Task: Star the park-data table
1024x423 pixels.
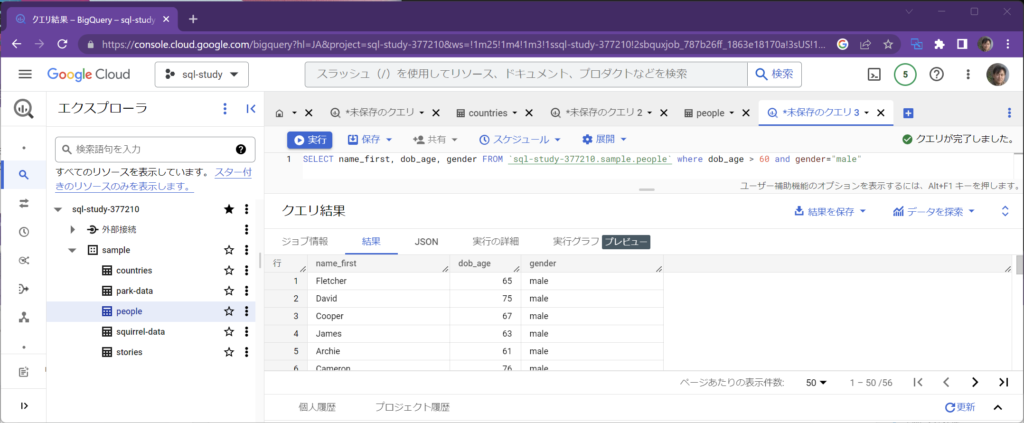Action: (x=229, y=290)
